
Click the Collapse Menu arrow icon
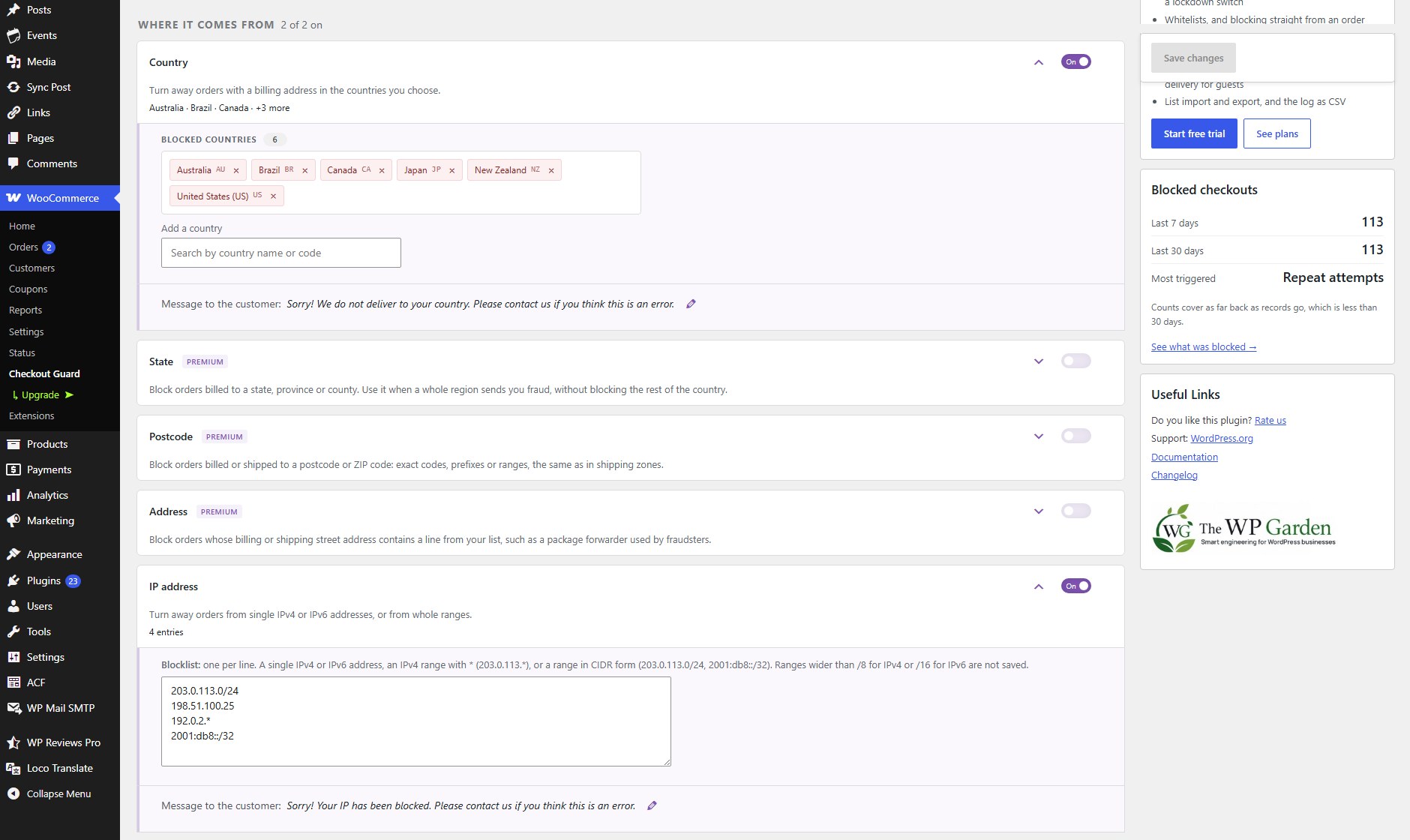click(x=13, y=793)
